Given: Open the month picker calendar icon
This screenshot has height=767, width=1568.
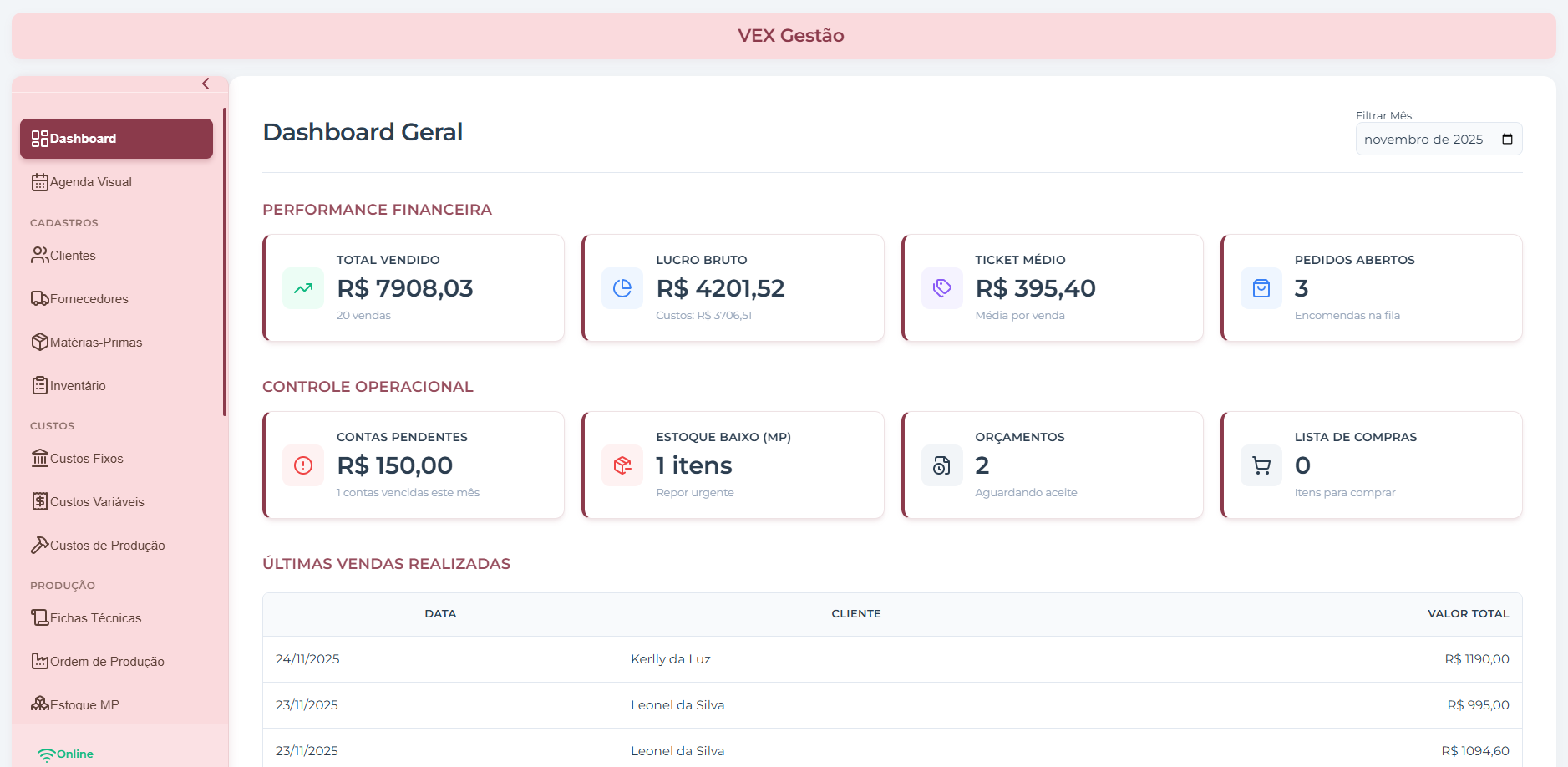Looking at the screenshot, I should pyautogui.click(x=1507, y=139).
